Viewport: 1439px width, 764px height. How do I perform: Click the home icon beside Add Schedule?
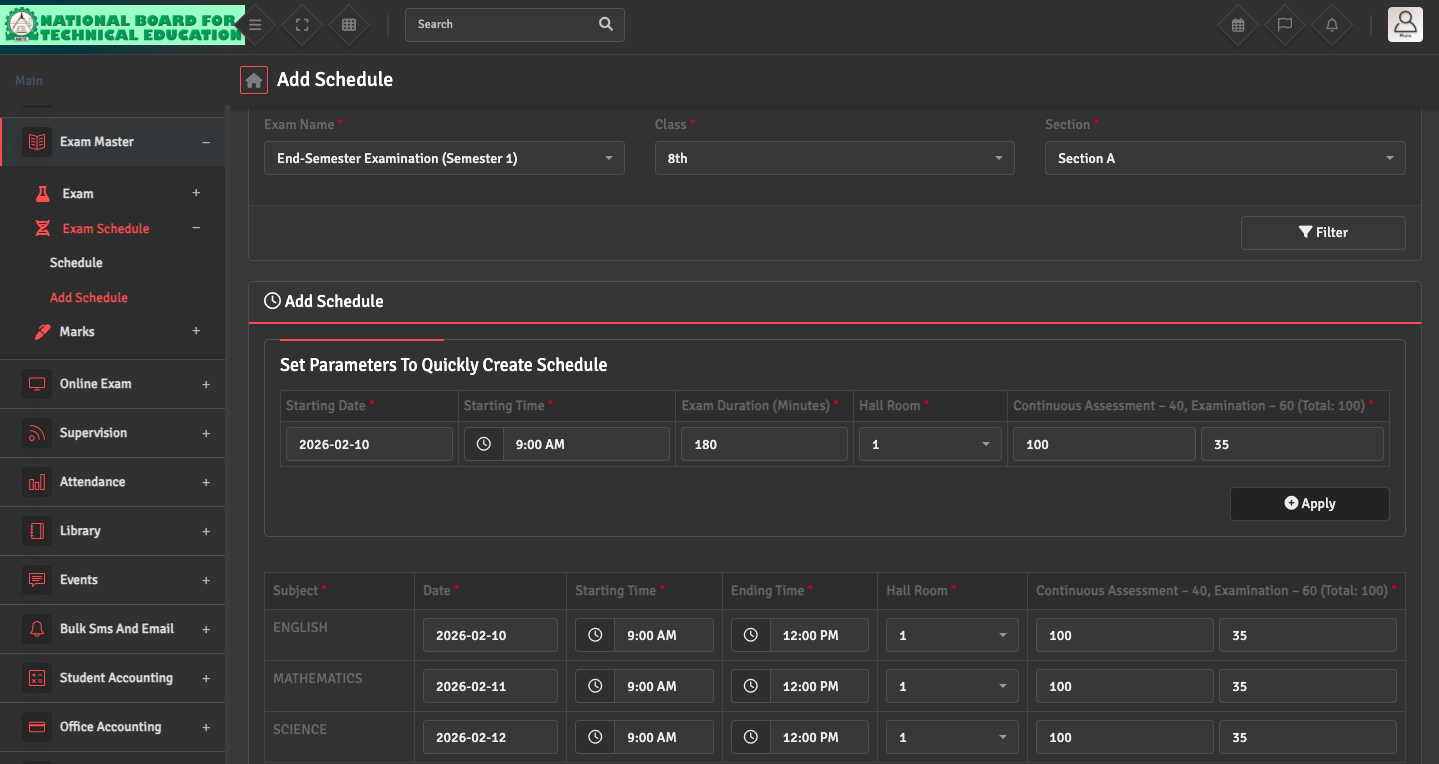pyautogui.click(x=254, y=80)
